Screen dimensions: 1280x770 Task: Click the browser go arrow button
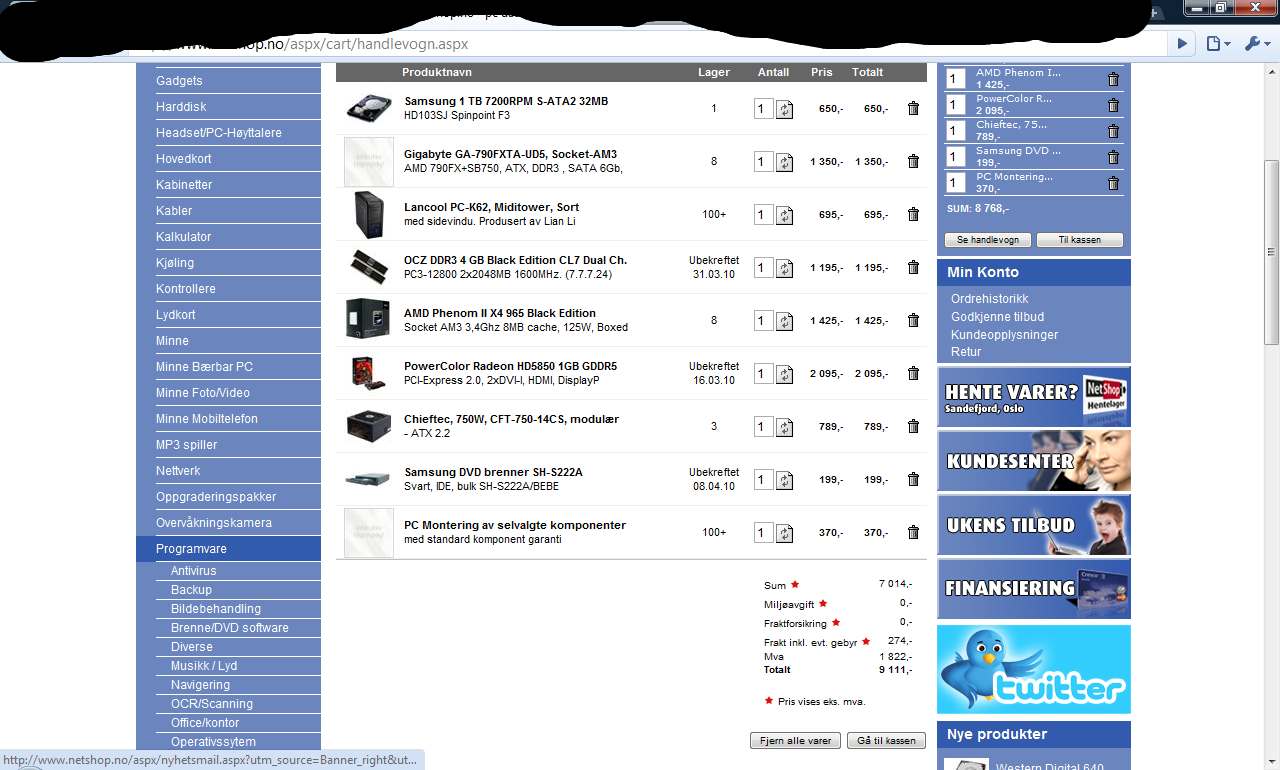pyautogui.click(x=1183, y=44)
